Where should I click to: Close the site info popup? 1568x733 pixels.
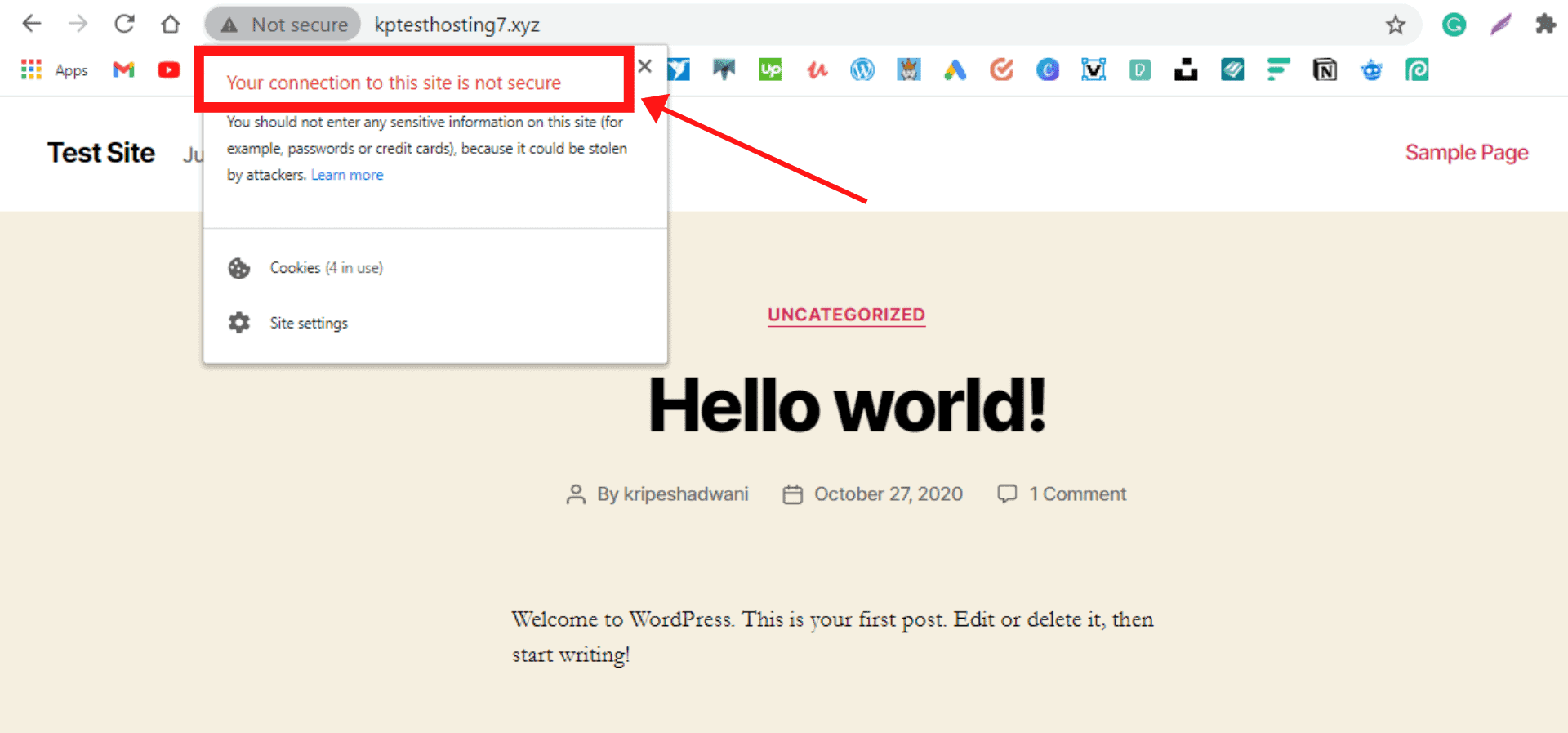(645, 66)
